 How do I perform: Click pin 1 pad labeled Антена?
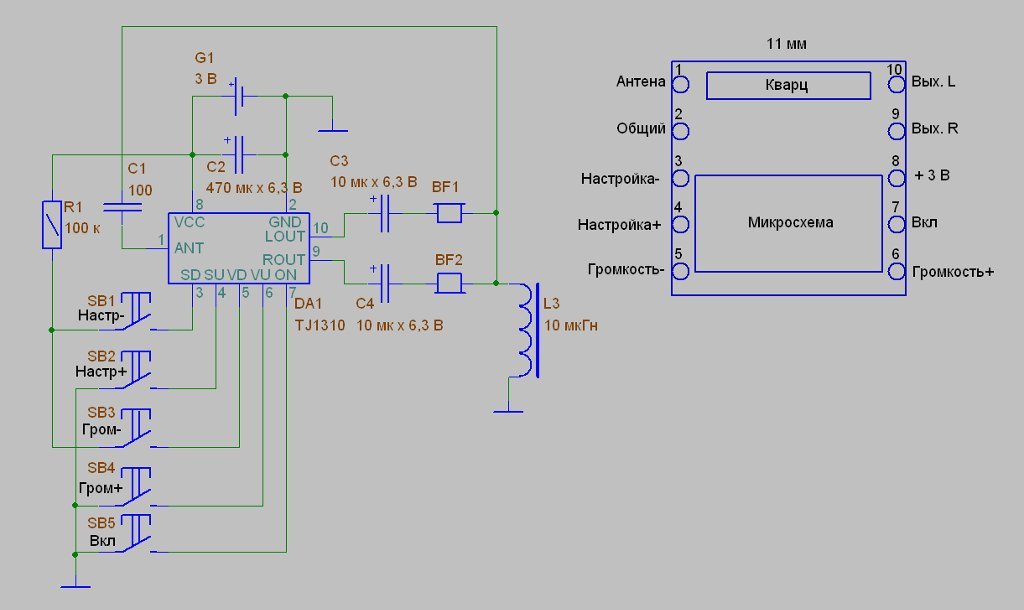(680, 84)
